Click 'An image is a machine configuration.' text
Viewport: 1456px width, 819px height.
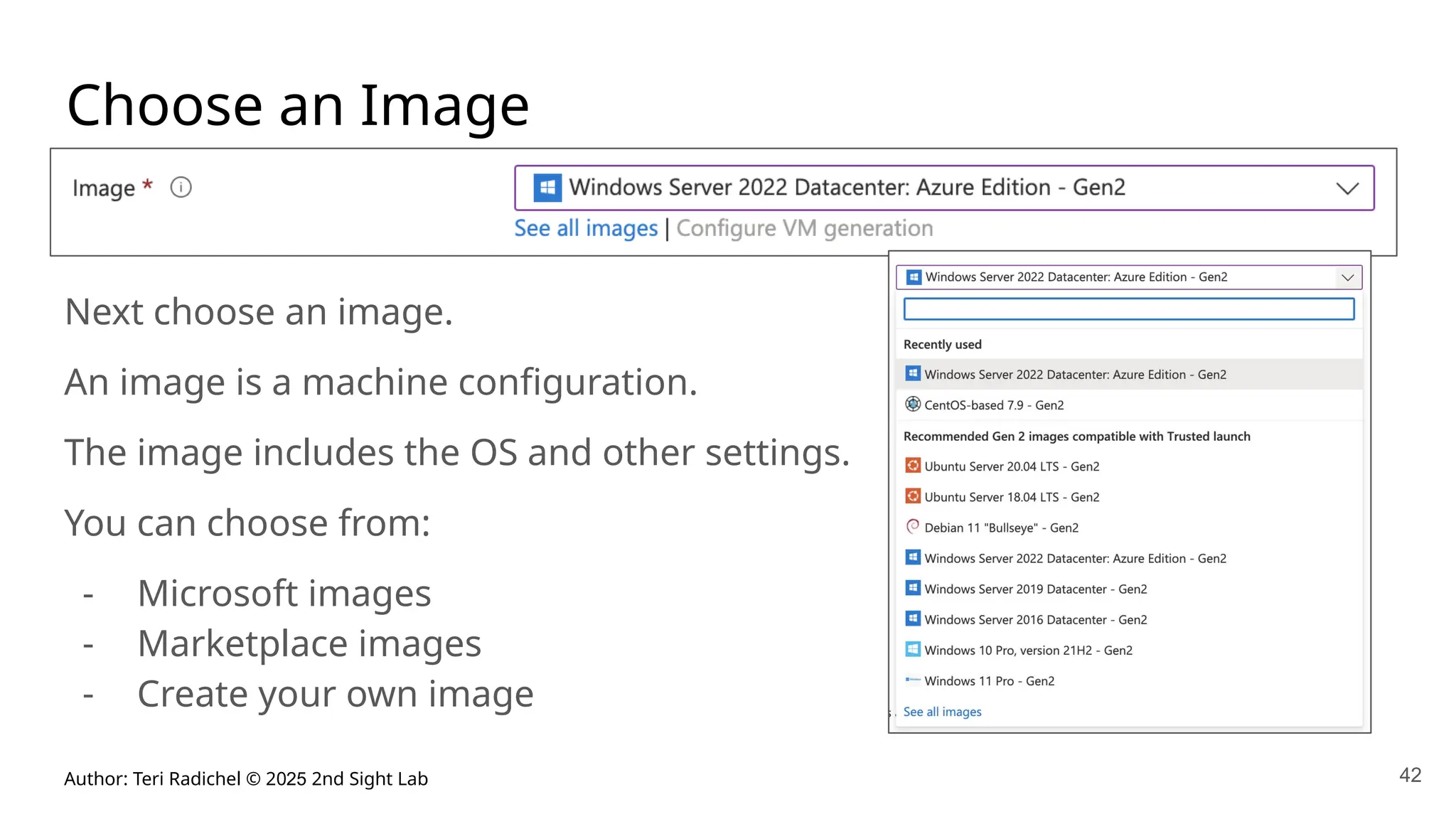tap(381, 382)
